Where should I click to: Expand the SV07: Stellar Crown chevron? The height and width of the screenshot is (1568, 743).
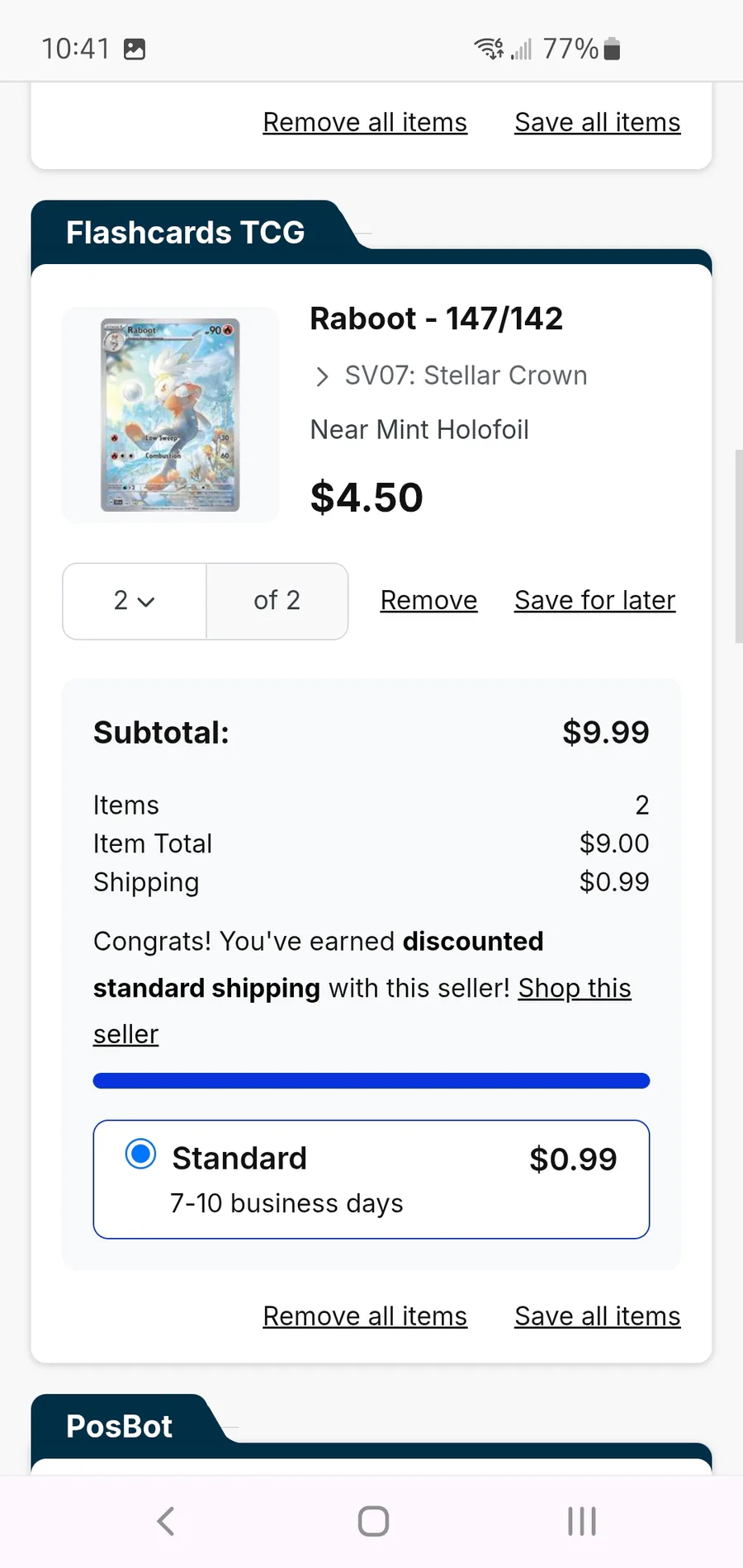pyautogui.click(x=322, y=377)
